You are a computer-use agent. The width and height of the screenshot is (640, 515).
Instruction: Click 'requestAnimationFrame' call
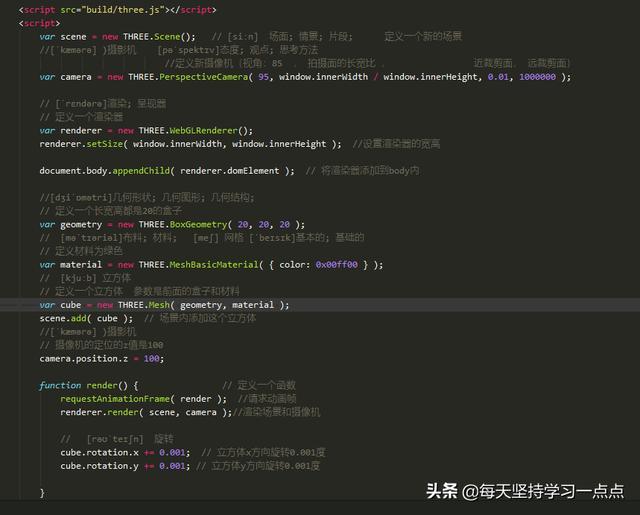[115, 399]
